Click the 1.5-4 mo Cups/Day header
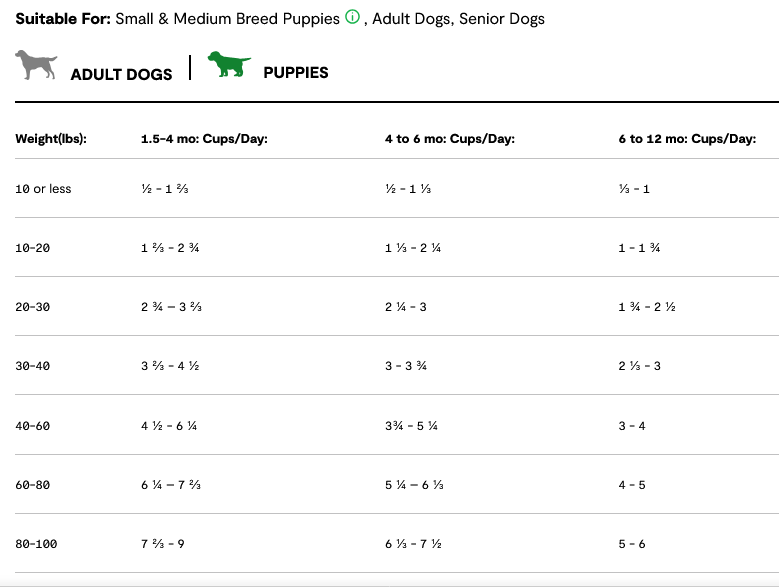Viewport: 779px width, 588px height. point(204,139)
